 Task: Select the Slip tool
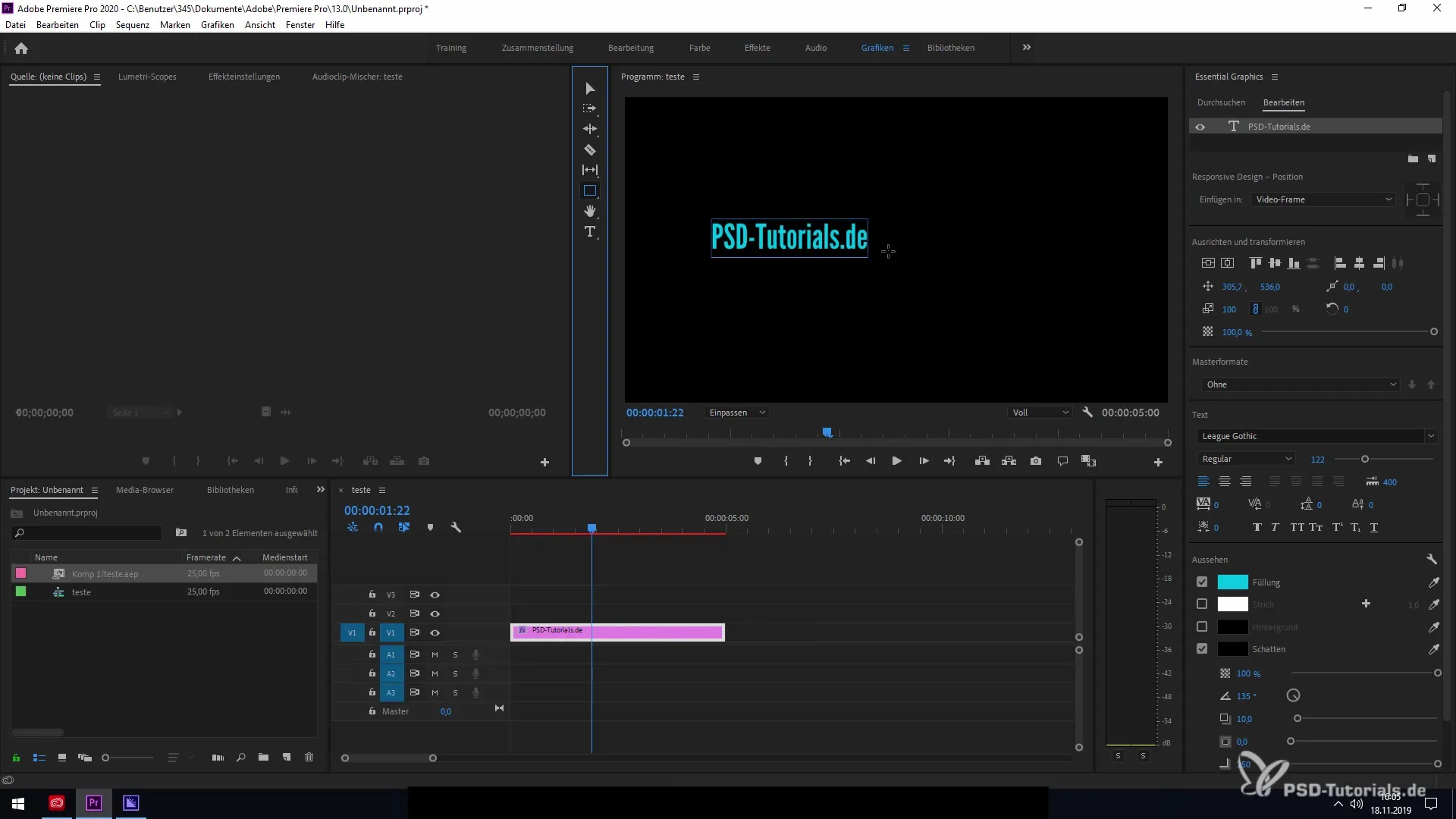(590, 170)
